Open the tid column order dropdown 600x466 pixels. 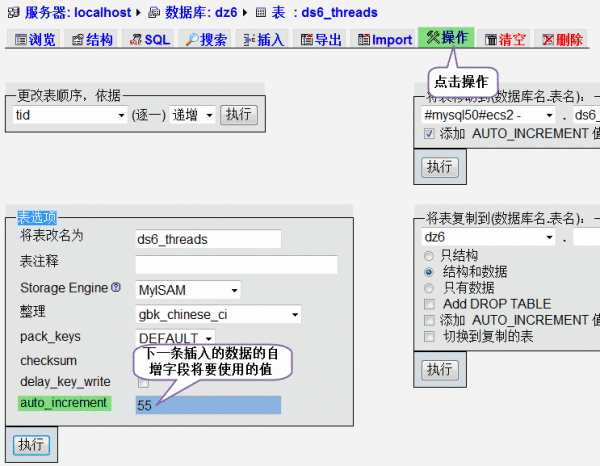coord(70,115)
